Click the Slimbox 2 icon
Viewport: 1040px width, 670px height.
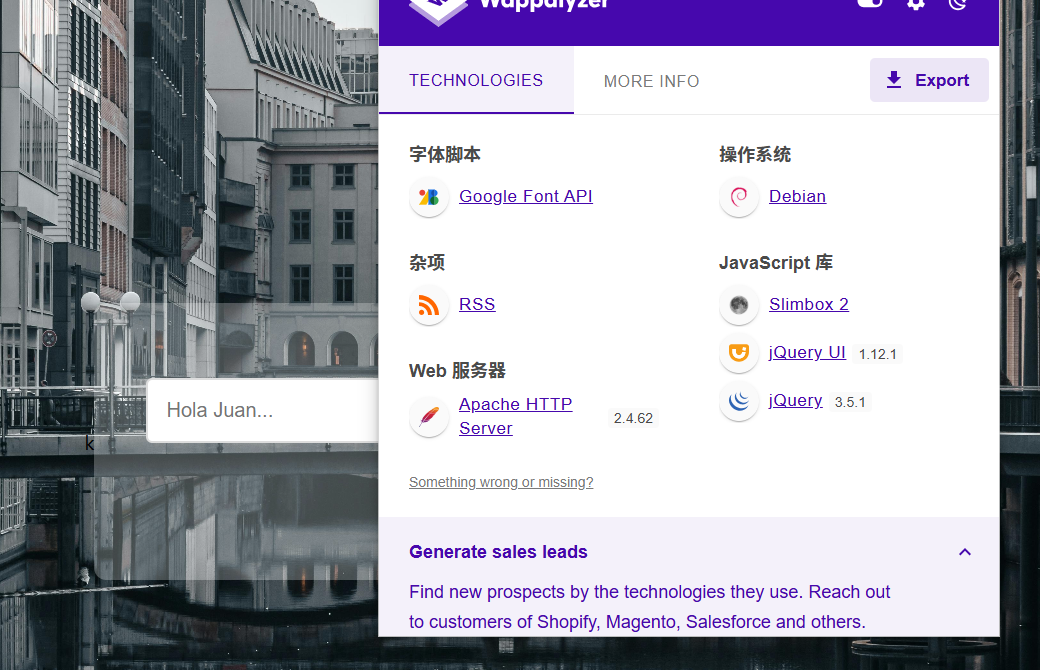pyautogui.click(x=739, y=305)
